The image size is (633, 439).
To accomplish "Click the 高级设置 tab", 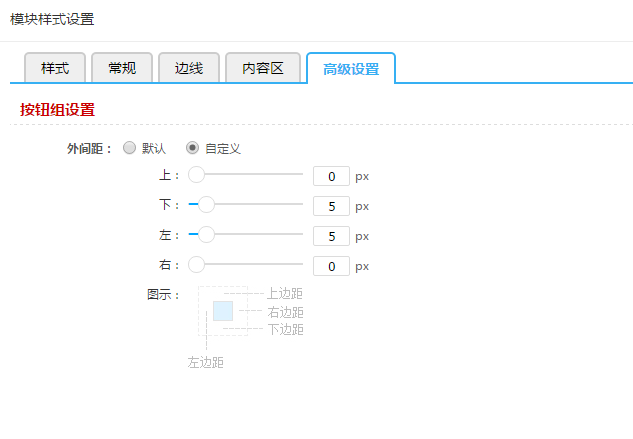I will (350, 69).
